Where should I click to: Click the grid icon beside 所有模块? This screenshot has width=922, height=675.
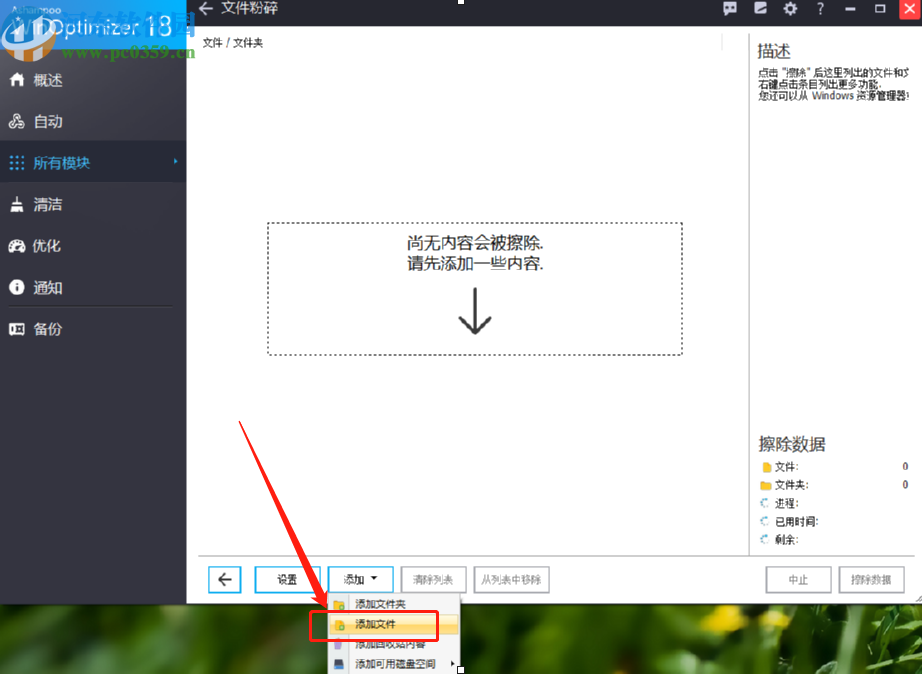coord(17,163)
